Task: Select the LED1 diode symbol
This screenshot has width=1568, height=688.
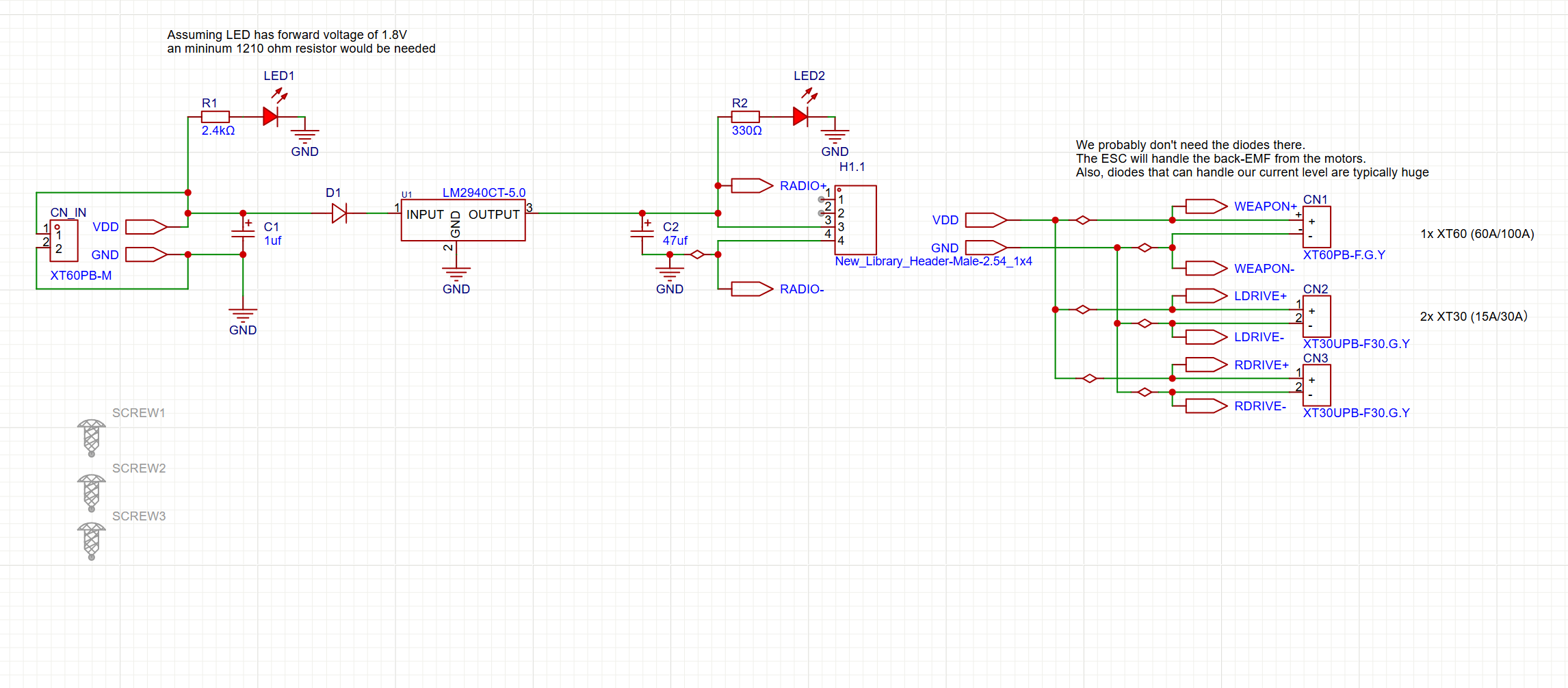Action: click(272, 117)
